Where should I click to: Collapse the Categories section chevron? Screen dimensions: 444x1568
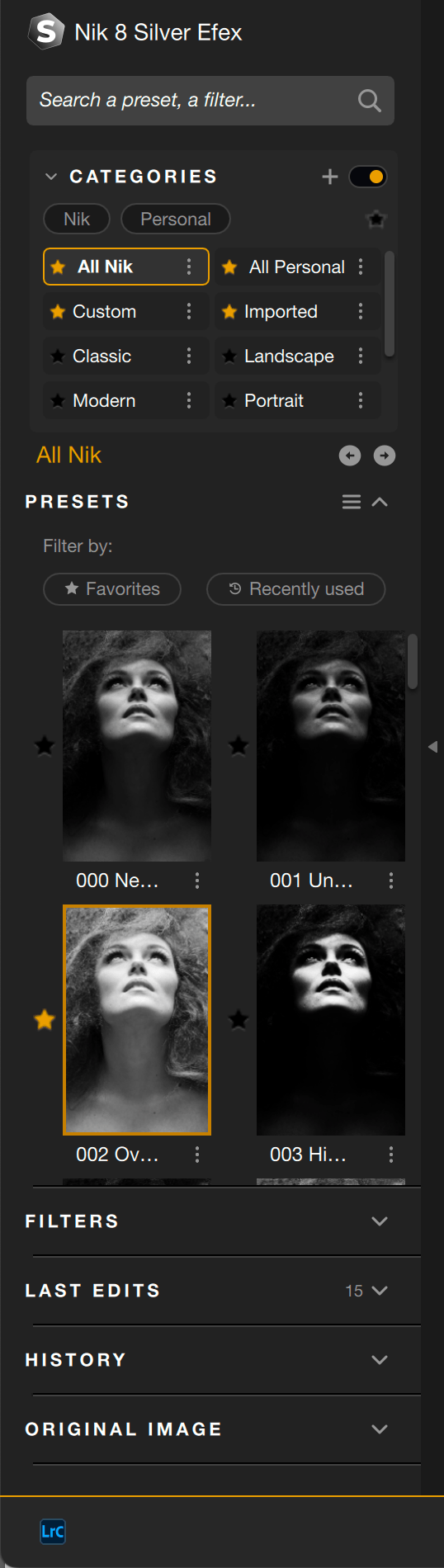pyautogui.click(x=51, y=177)
